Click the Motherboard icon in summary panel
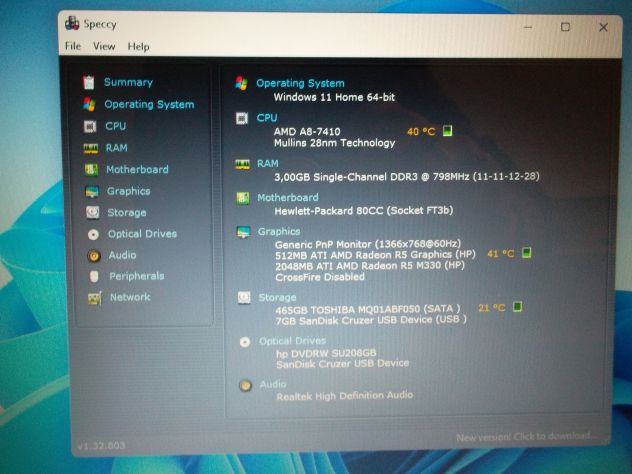Image resolution: width=632 pixels, height=474 pixels. 243,198
